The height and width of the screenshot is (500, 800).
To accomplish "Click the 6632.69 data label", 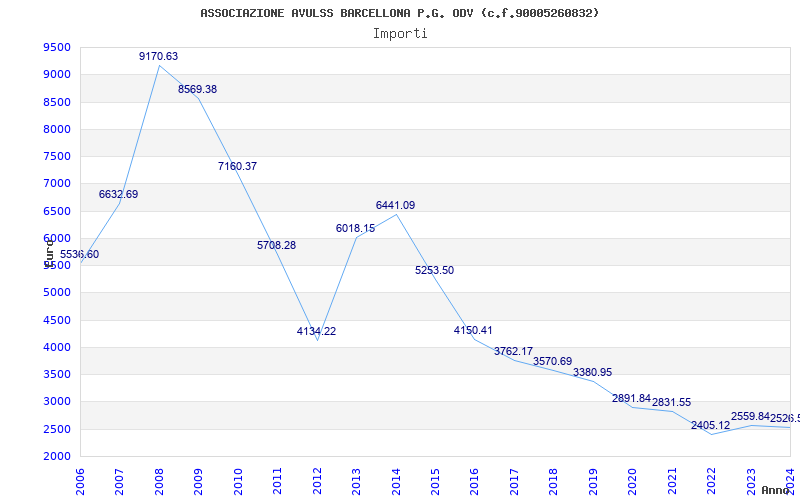I will click(118, 194).
